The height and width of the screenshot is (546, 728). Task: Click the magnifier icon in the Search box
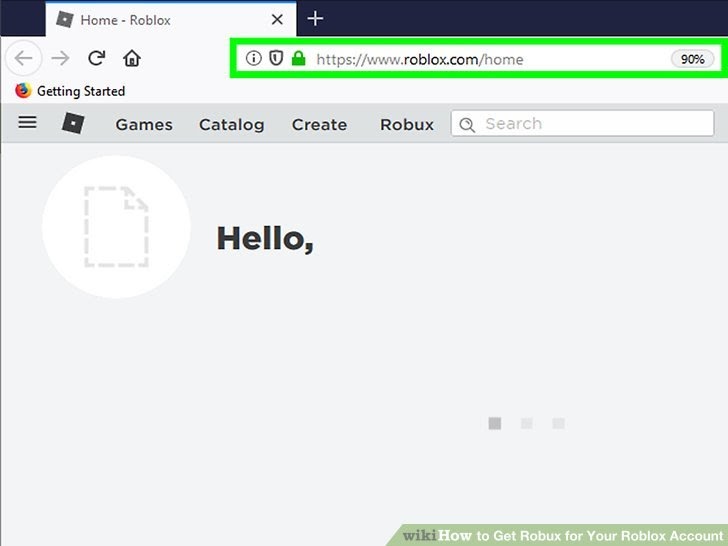pyautogui.click(x=467, y=124)
